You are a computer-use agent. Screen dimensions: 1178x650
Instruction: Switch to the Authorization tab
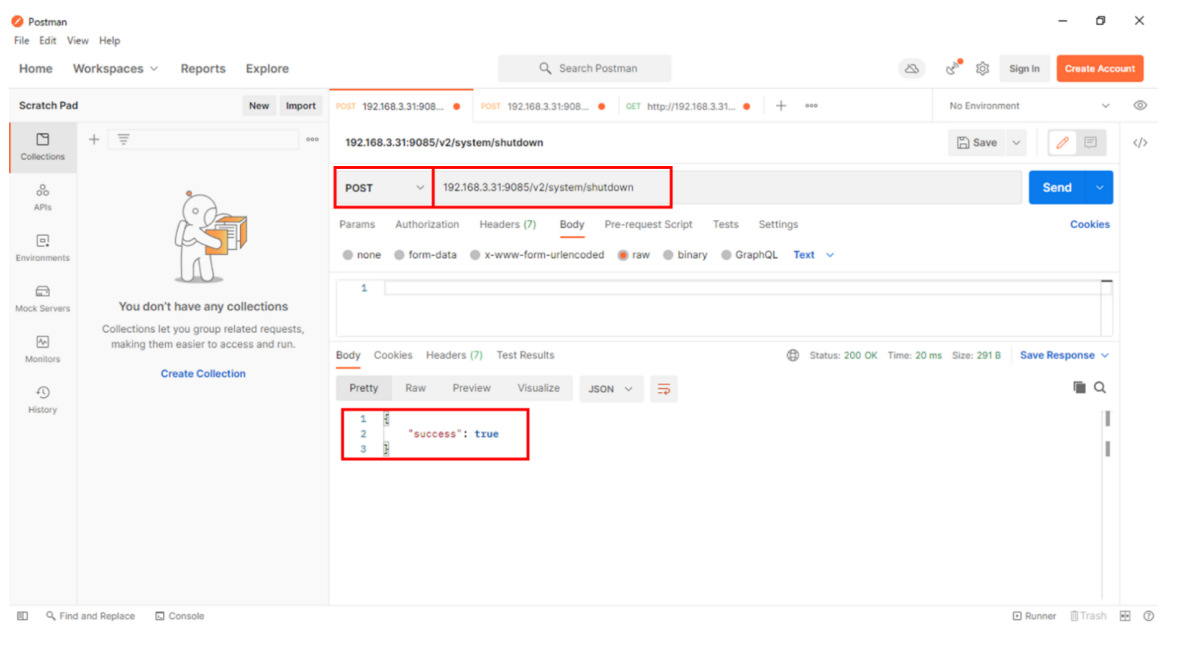point(427,225)
